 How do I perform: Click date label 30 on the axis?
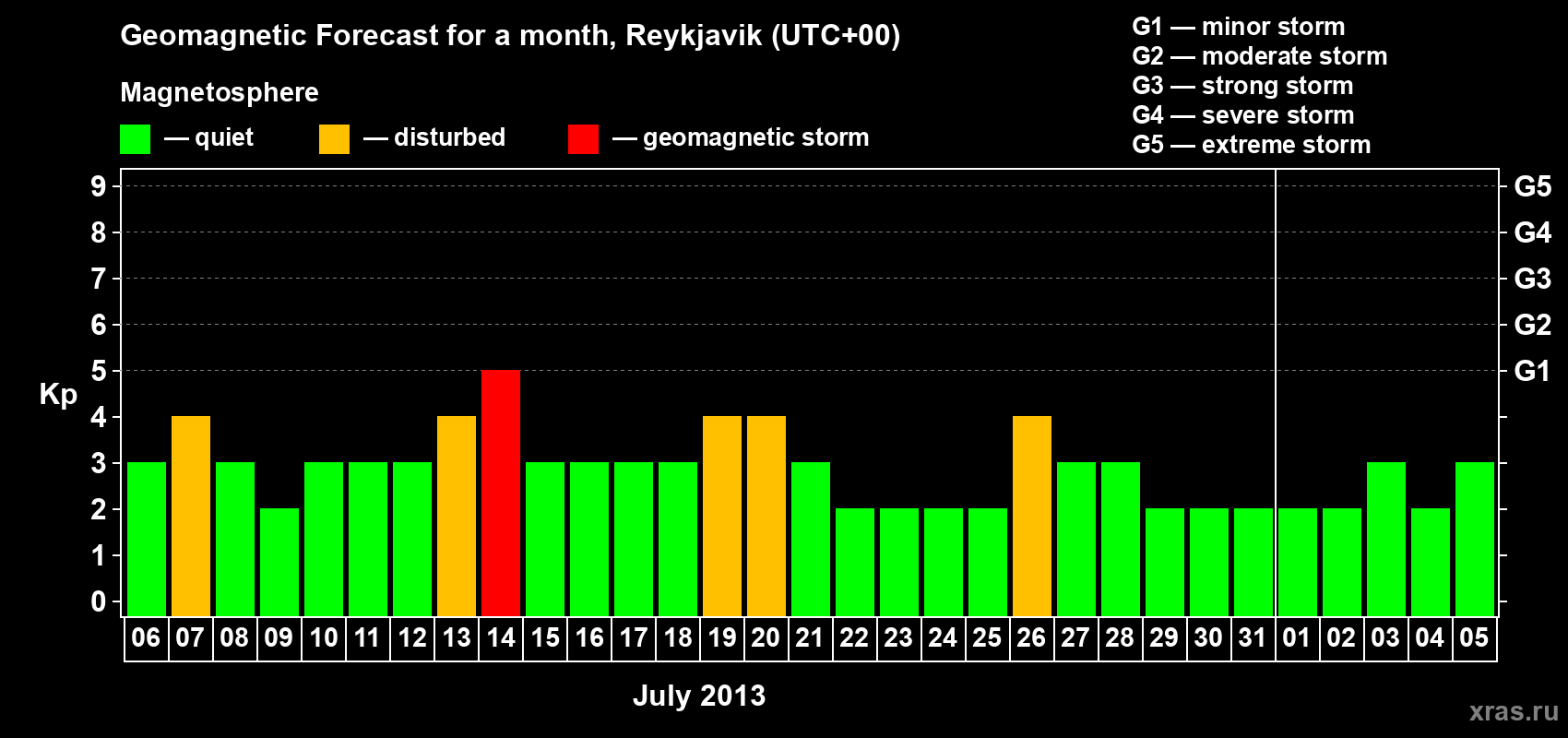(x=1208, y=637)
